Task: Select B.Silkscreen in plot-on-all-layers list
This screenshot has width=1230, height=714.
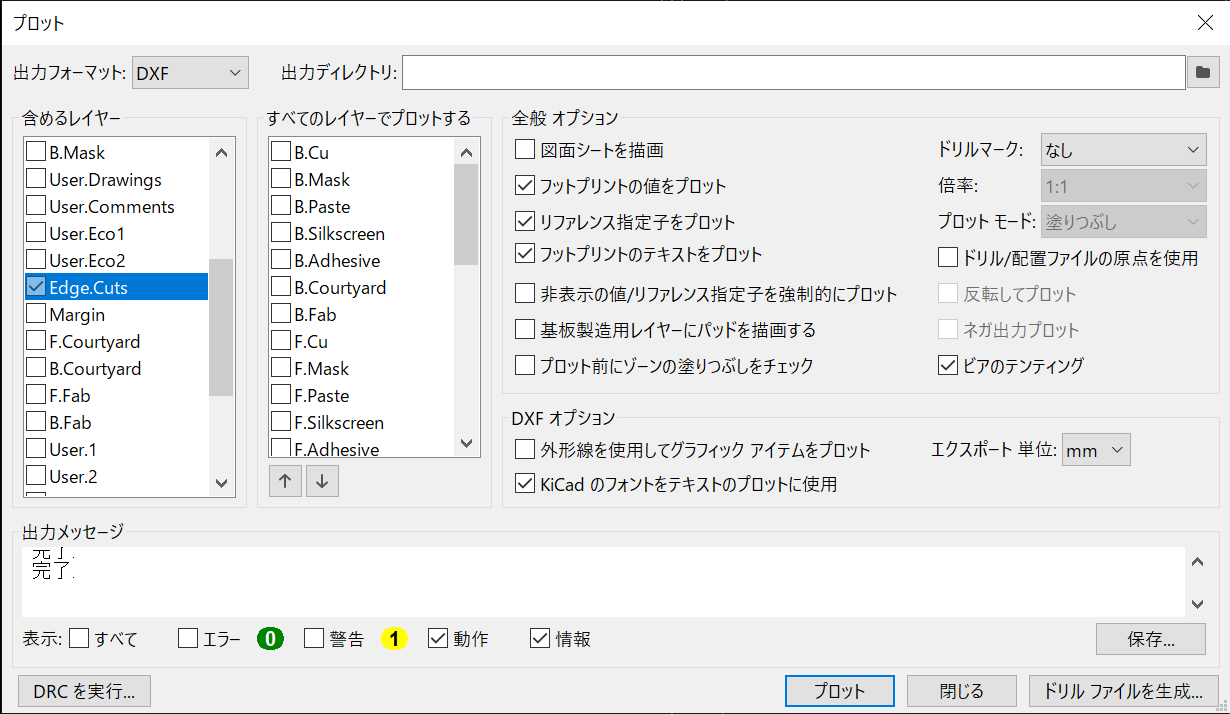Action: 339,234
